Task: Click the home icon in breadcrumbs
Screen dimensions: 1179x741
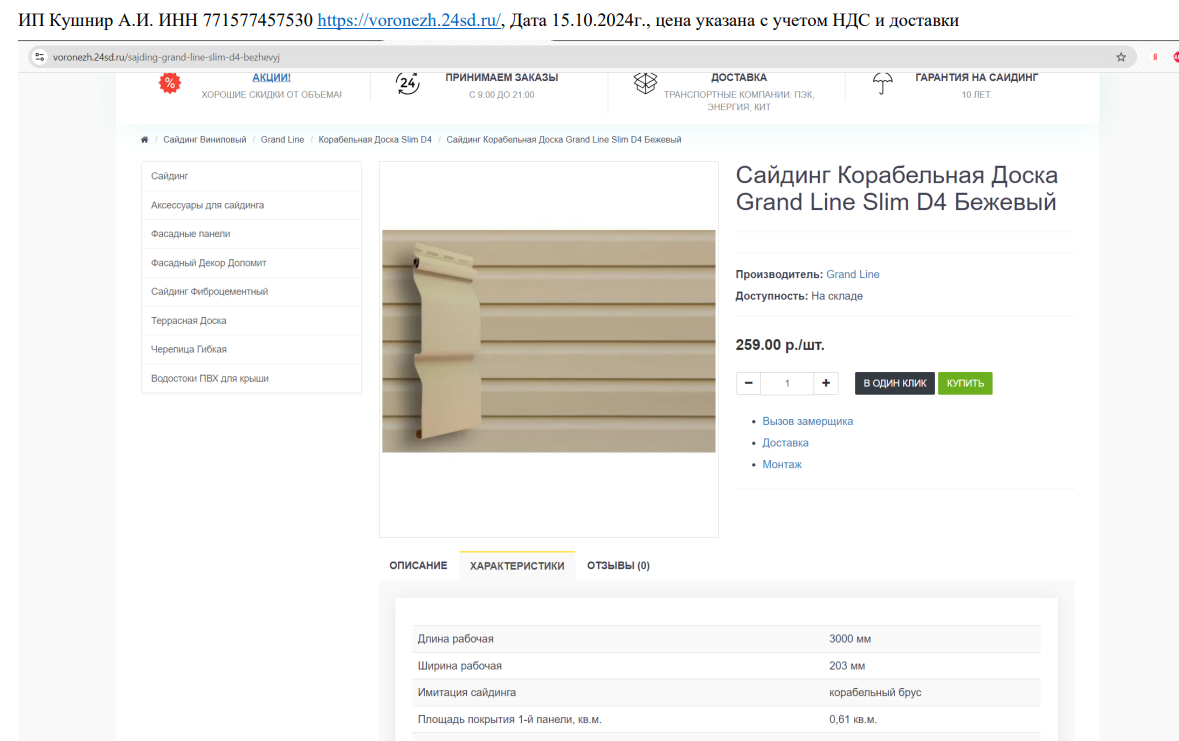Action: click(x=144, y=140)
